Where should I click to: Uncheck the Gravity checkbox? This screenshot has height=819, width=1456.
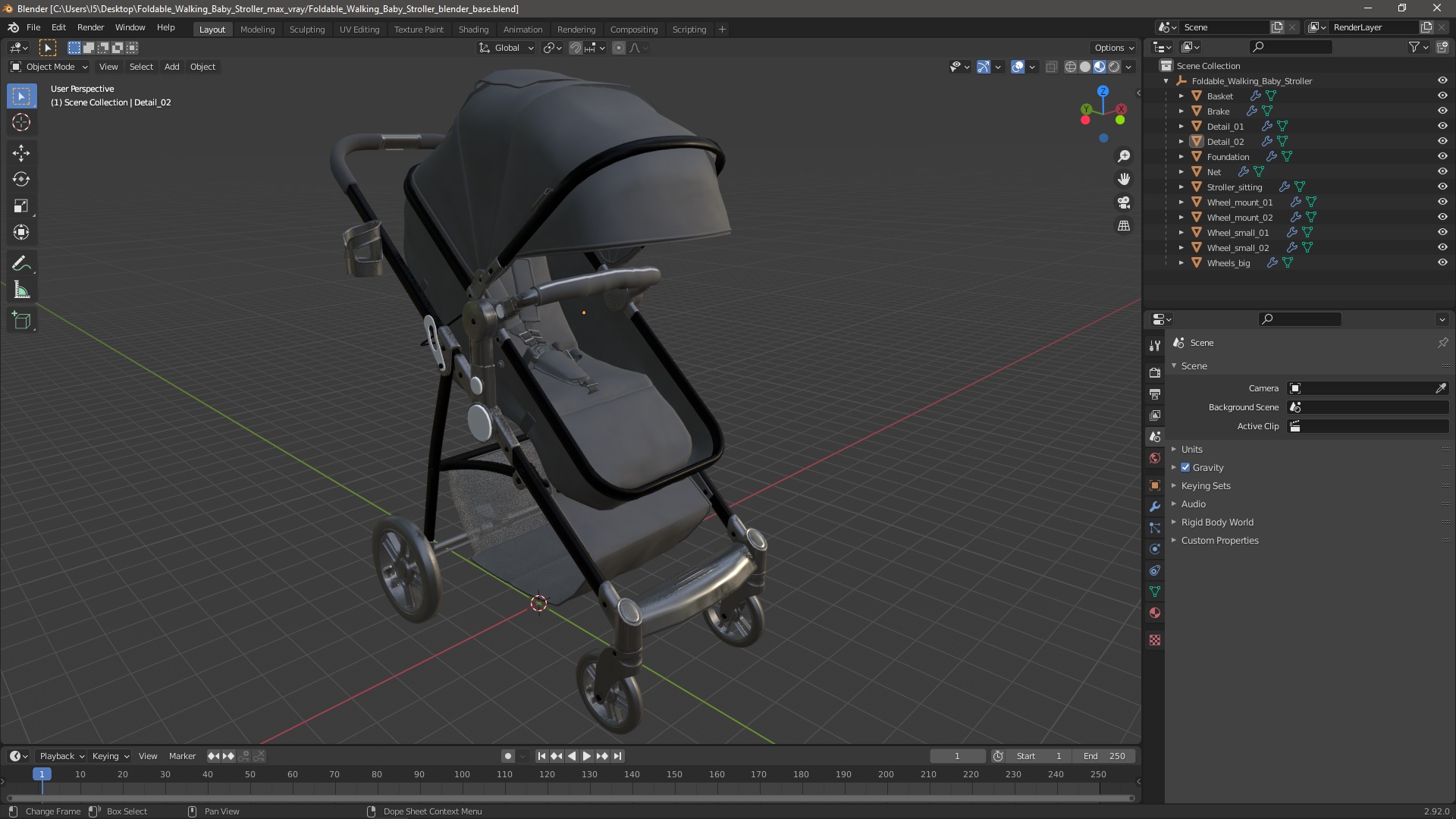(1185, 467)
